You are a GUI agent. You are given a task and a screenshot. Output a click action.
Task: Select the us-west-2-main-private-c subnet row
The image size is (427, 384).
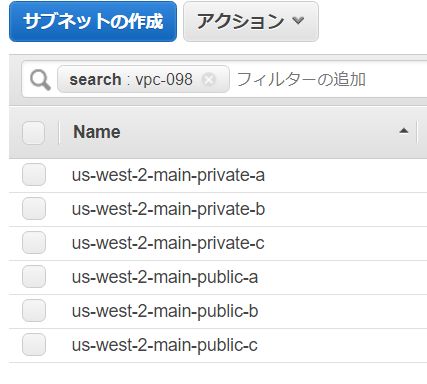click(x=218, y=243)
